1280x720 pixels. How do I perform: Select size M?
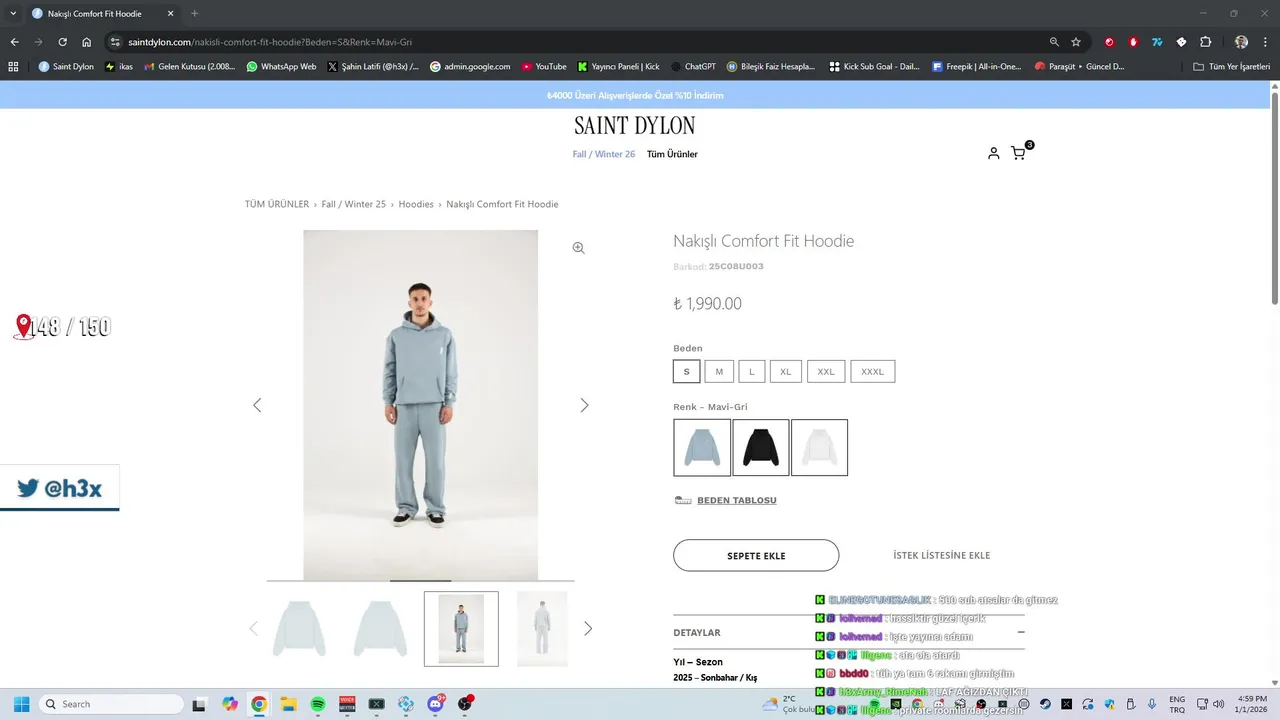click(719, 371)
